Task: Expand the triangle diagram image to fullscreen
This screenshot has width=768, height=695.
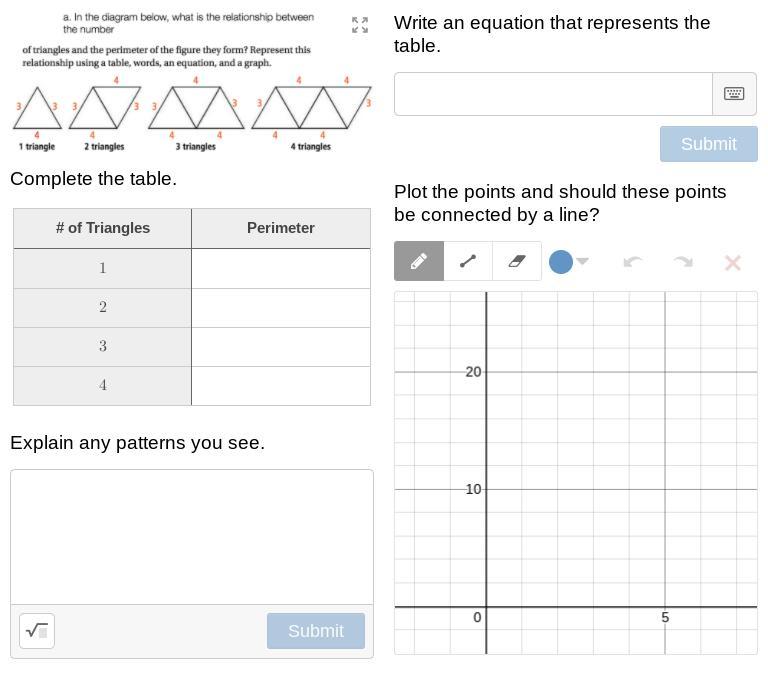Action: (360, 25)
